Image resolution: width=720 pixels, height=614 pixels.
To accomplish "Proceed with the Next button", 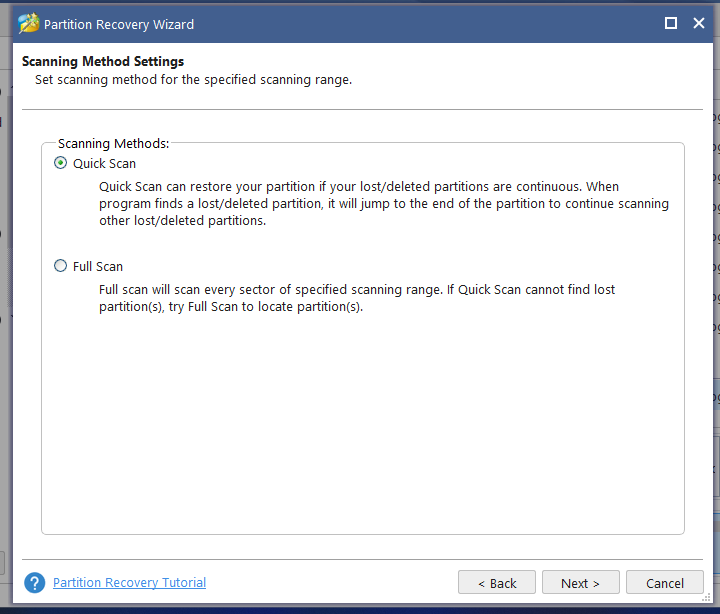I will [580, 583].
